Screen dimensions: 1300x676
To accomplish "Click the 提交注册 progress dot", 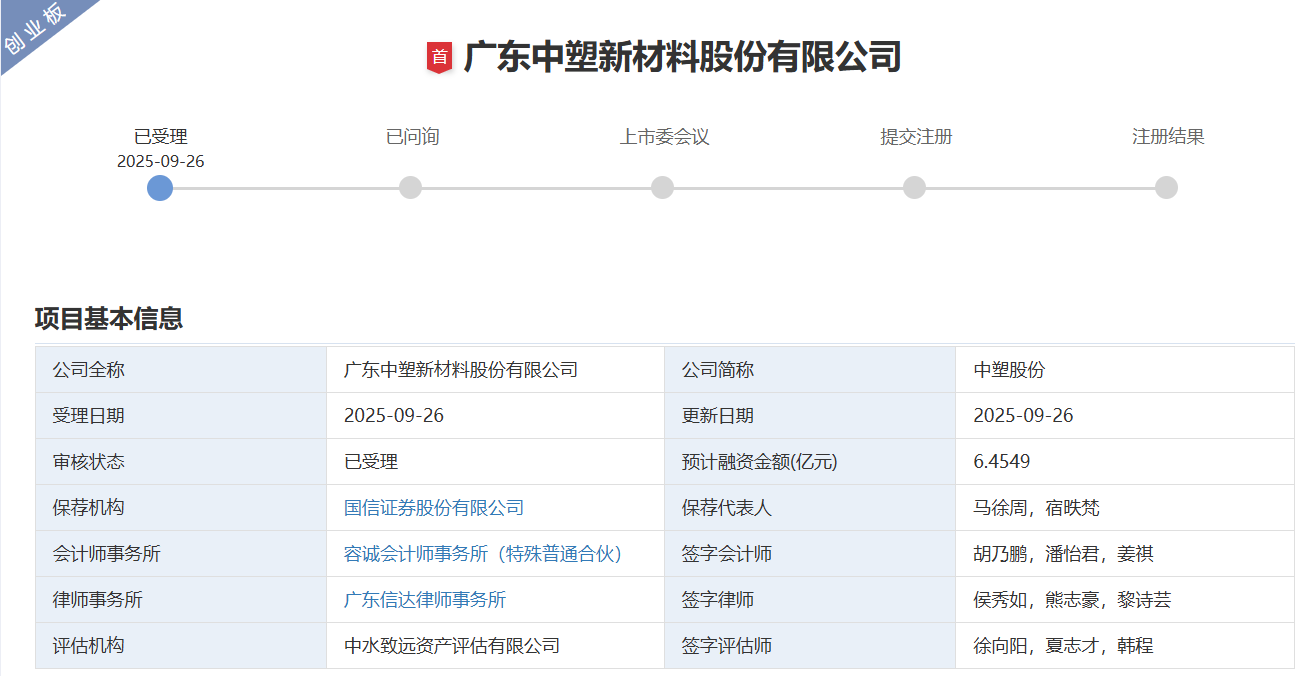I will coord(915,188).
